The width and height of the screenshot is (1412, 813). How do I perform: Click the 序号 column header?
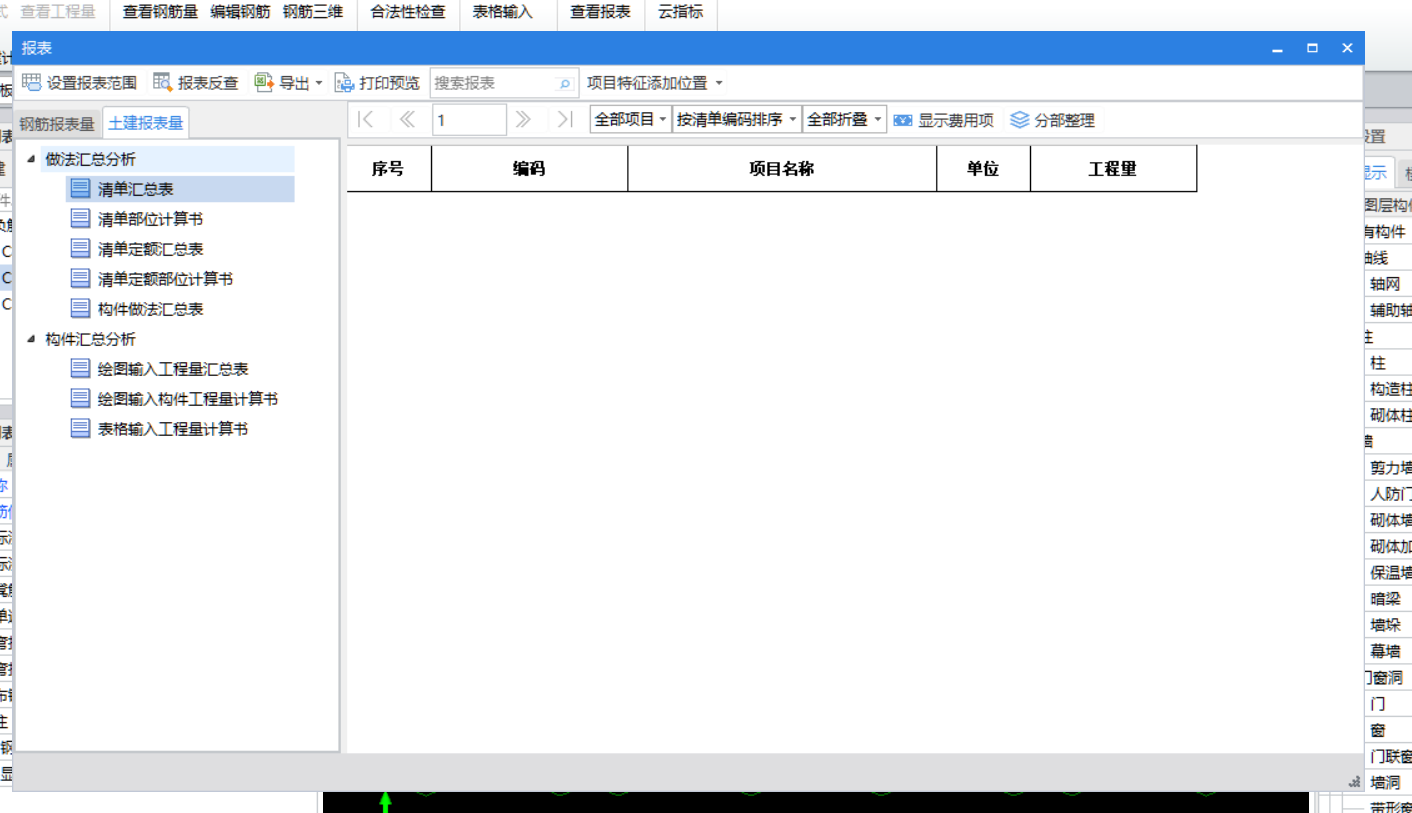[388, 169]
